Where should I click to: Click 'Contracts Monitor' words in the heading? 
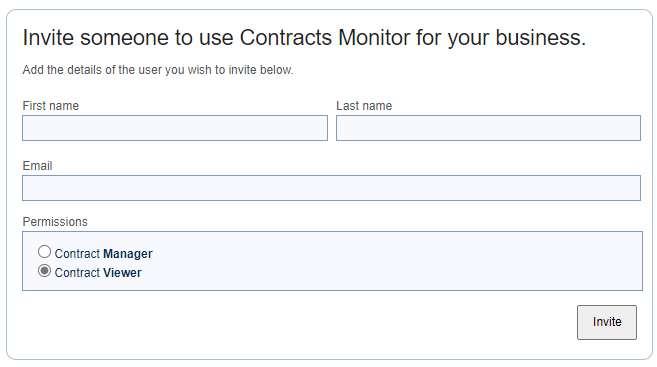pos(325,38)
